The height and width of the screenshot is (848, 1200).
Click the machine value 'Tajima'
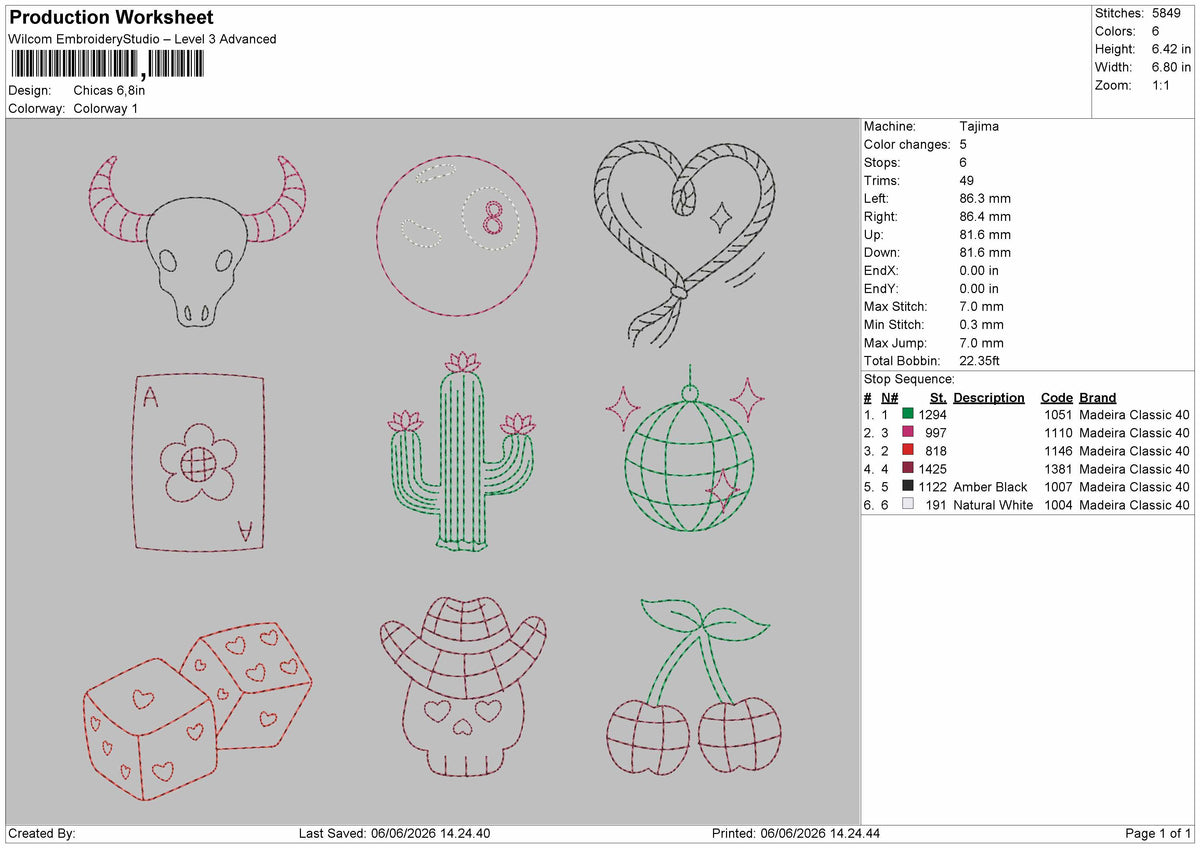point(978,126)
